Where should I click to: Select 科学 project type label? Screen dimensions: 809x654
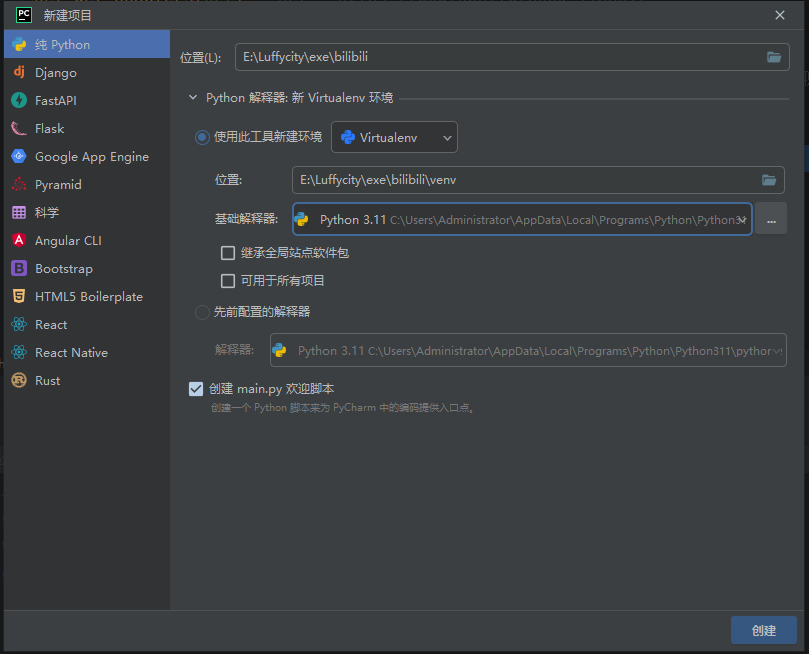coord(47,212)
